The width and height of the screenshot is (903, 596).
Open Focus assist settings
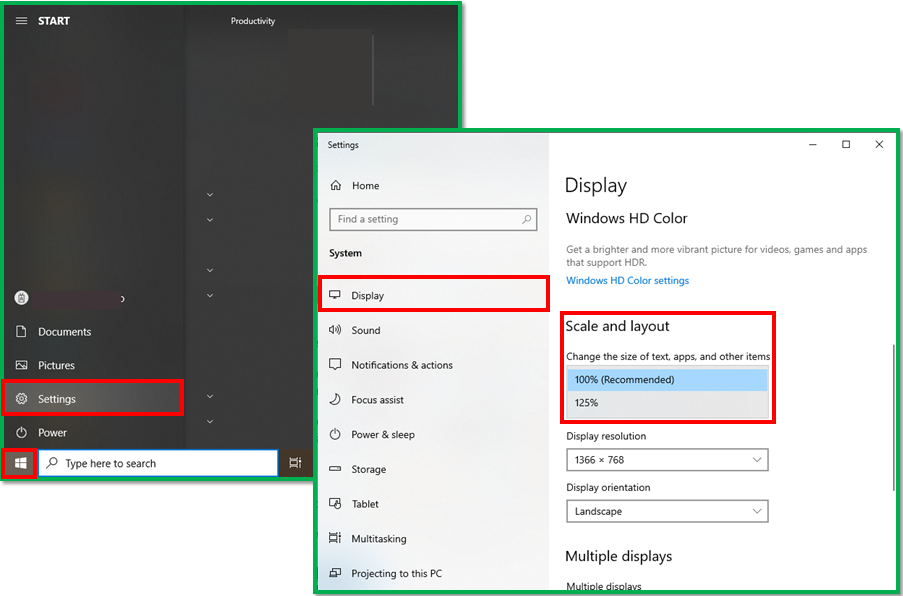coord(433,400)
